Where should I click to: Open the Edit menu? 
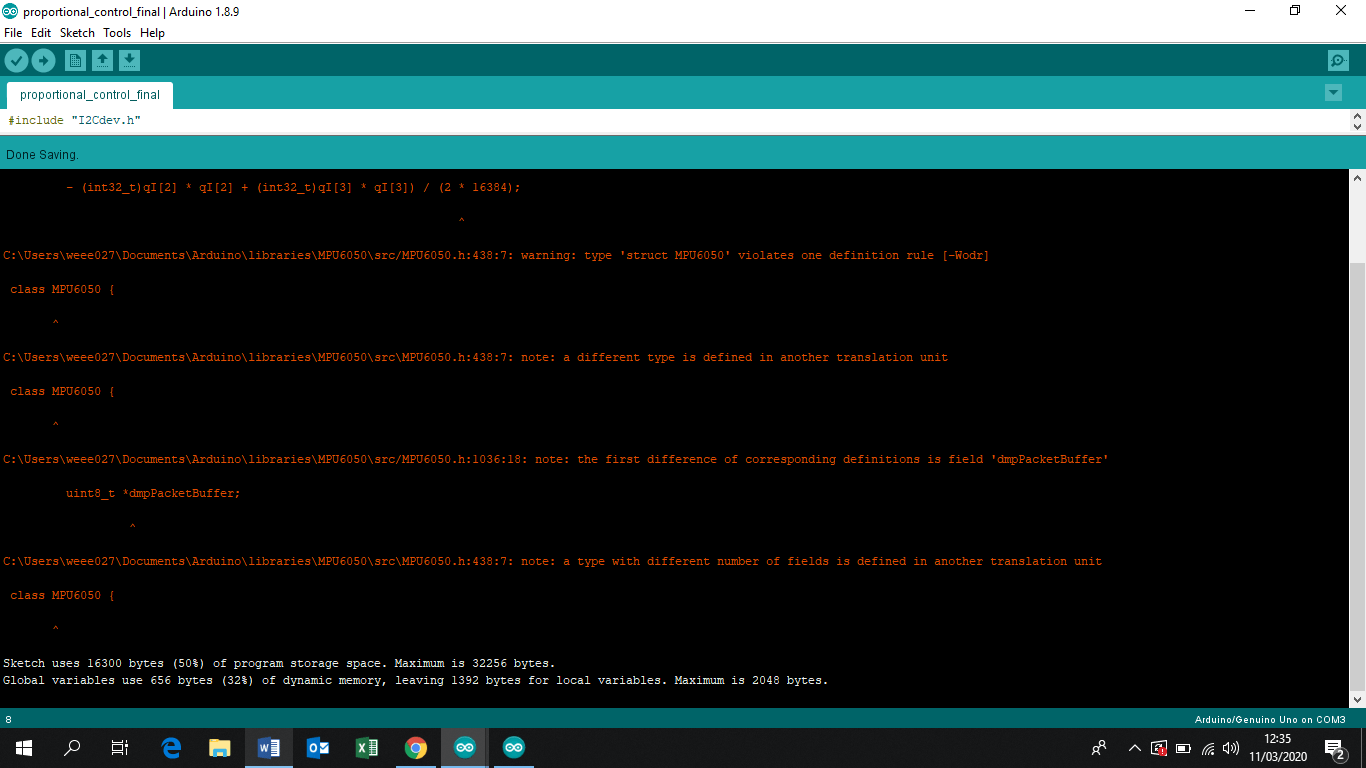(41, 33)
